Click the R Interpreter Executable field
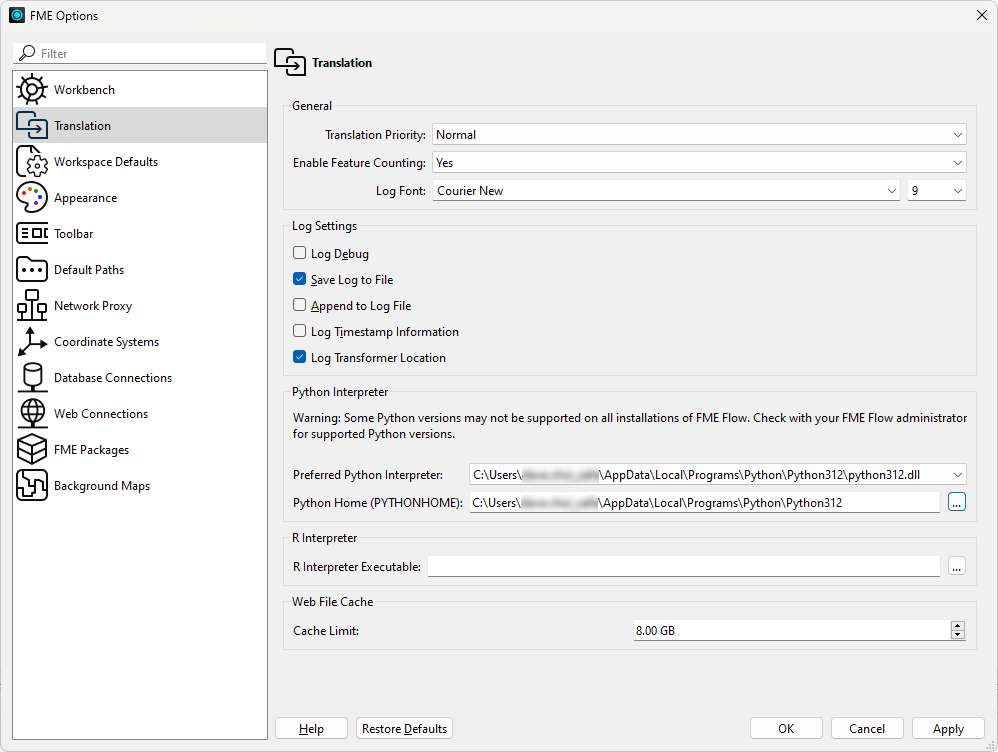 pos(684,566)
